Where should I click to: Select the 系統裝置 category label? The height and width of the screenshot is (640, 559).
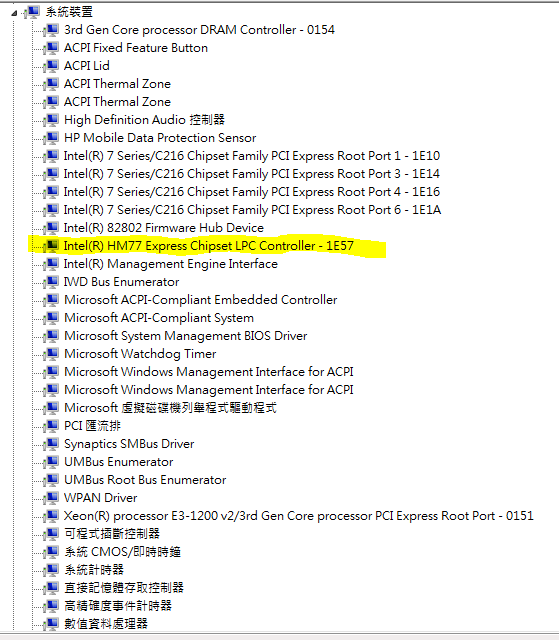pos(69,12)
